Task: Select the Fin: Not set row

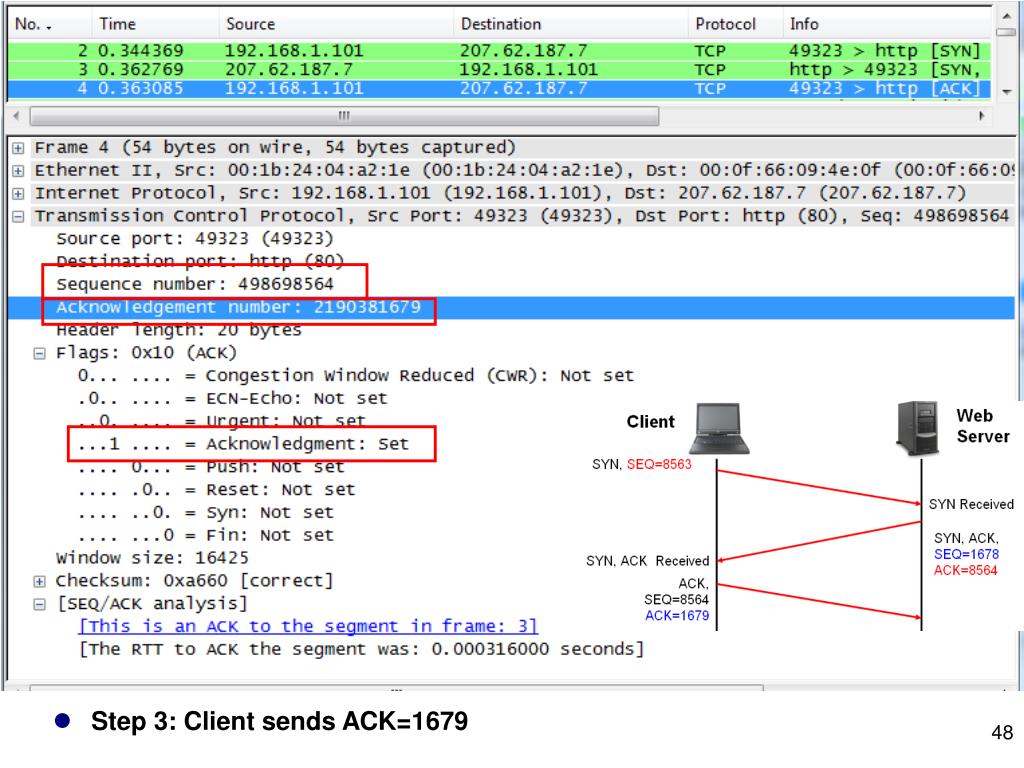Action: point(206,536)
